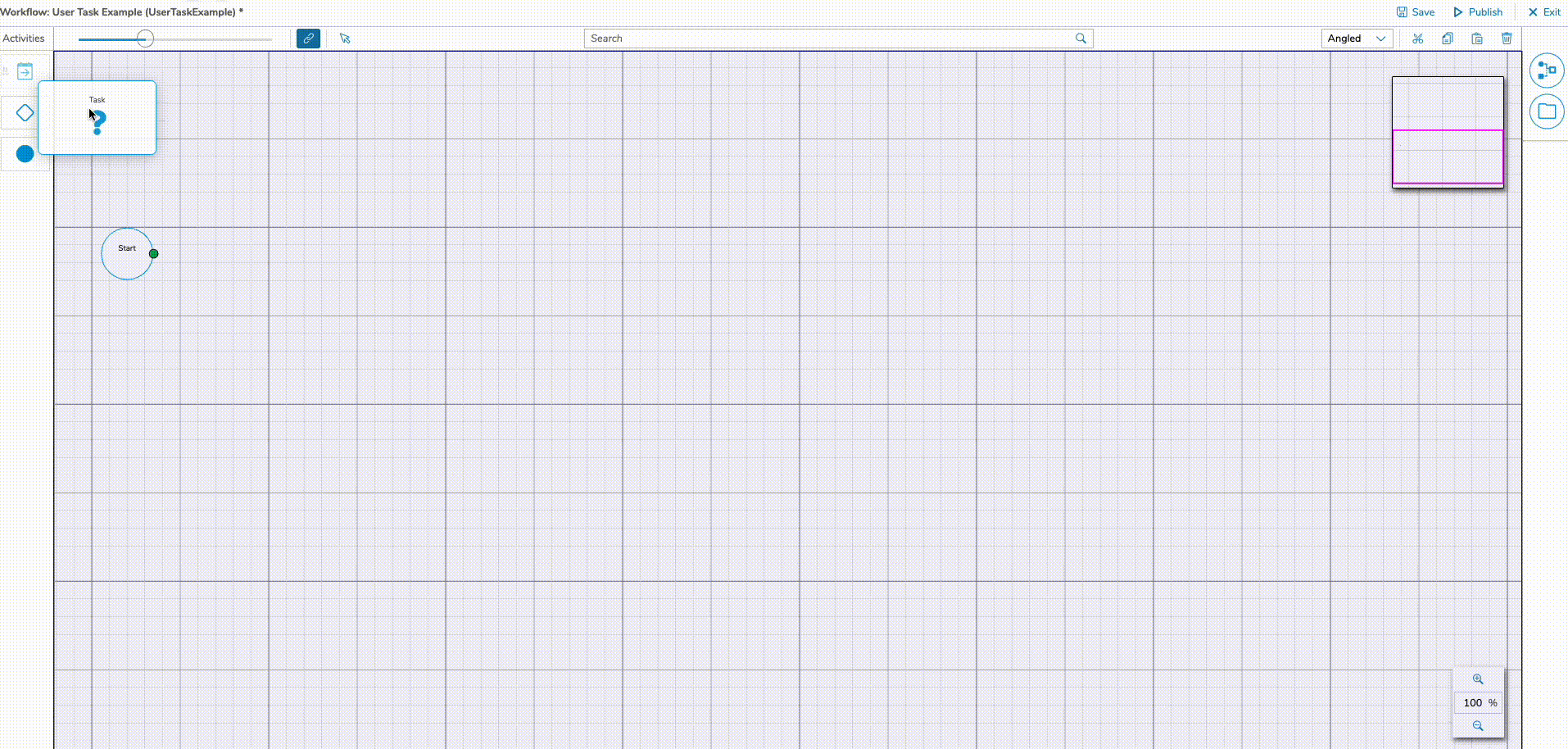Focus the Search input field
The height and width of the screenshot is (749, 1568).
point(838,39)
